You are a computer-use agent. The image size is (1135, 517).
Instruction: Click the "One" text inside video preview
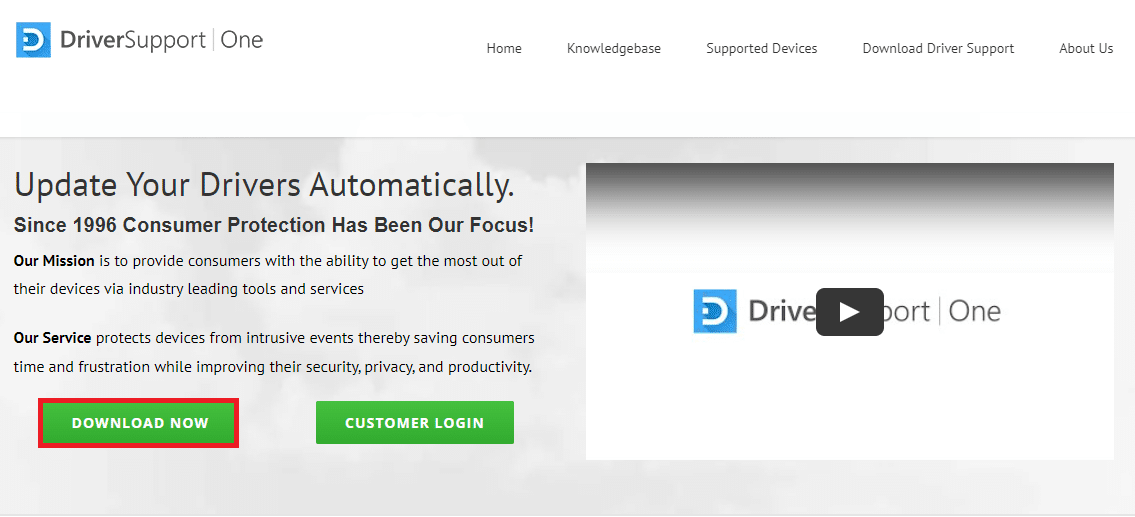pyautogui.click(x=974, y=311)
